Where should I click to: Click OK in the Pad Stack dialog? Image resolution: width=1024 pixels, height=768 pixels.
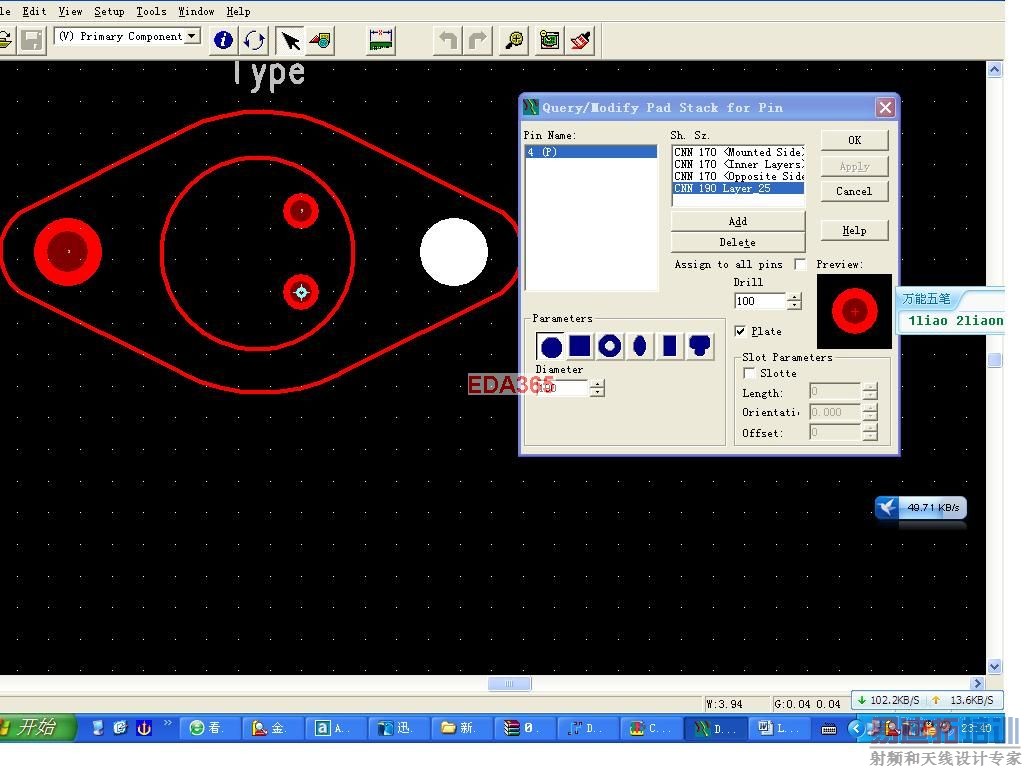[x=854, y=140]
